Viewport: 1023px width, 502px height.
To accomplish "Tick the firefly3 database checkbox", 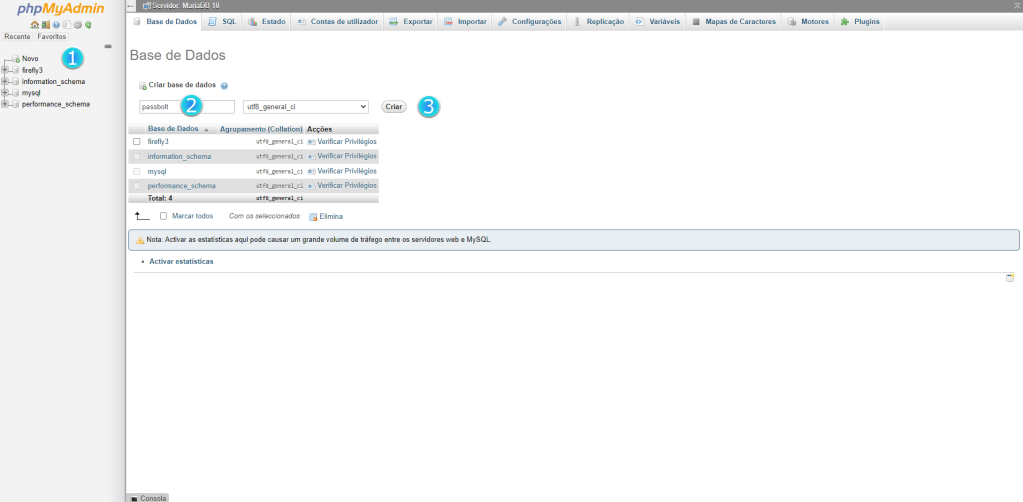I will 137,141.
